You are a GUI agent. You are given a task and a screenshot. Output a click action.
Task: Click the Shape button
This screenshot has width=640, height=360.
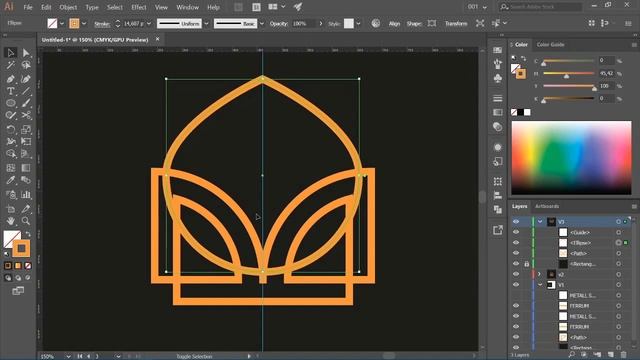(414, 24)
